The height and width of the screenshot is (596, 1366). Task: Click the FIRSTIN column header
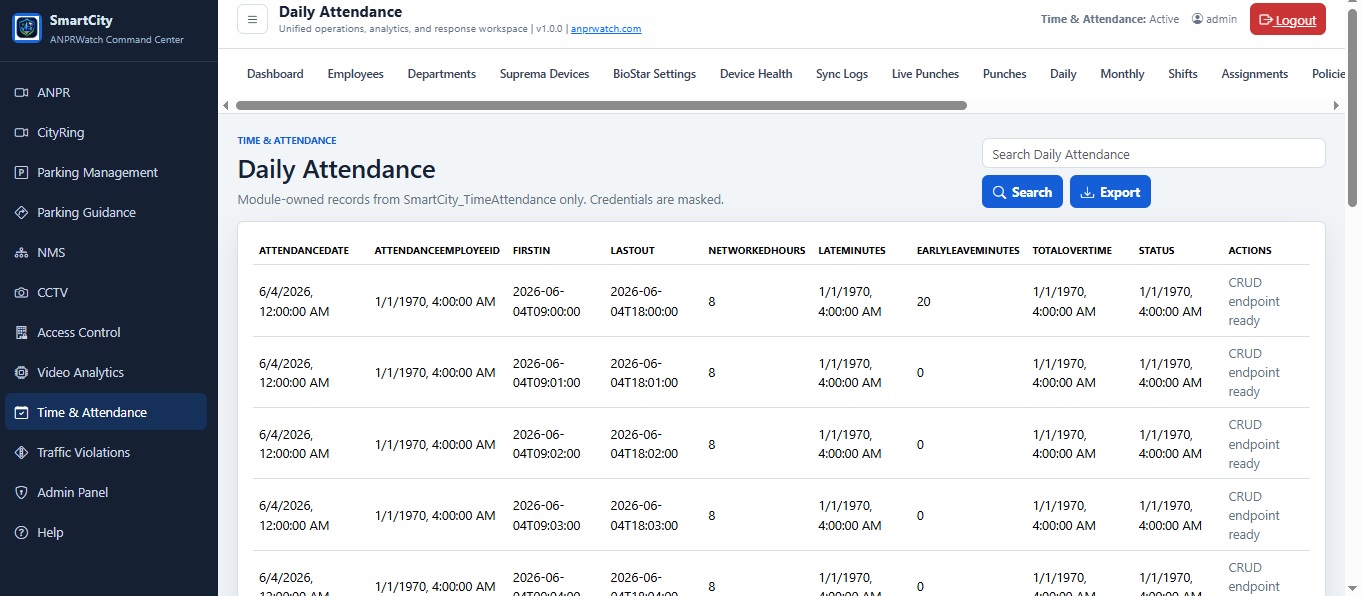pyautogui.click(x=531, y=250)
